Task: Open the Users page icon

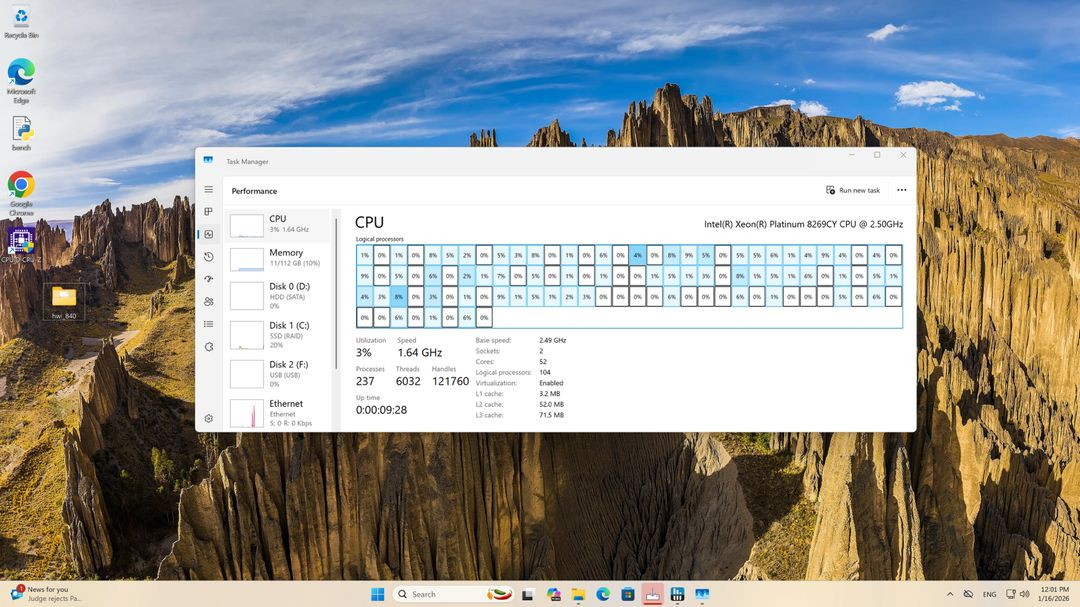Action: click(208, 301)
